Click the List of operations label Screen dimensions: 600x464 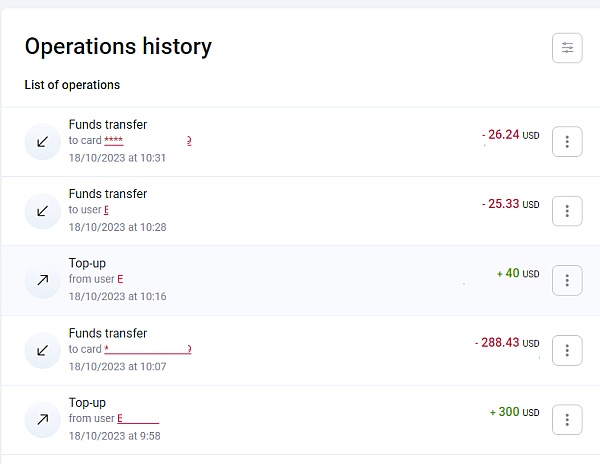click(72, 85)
